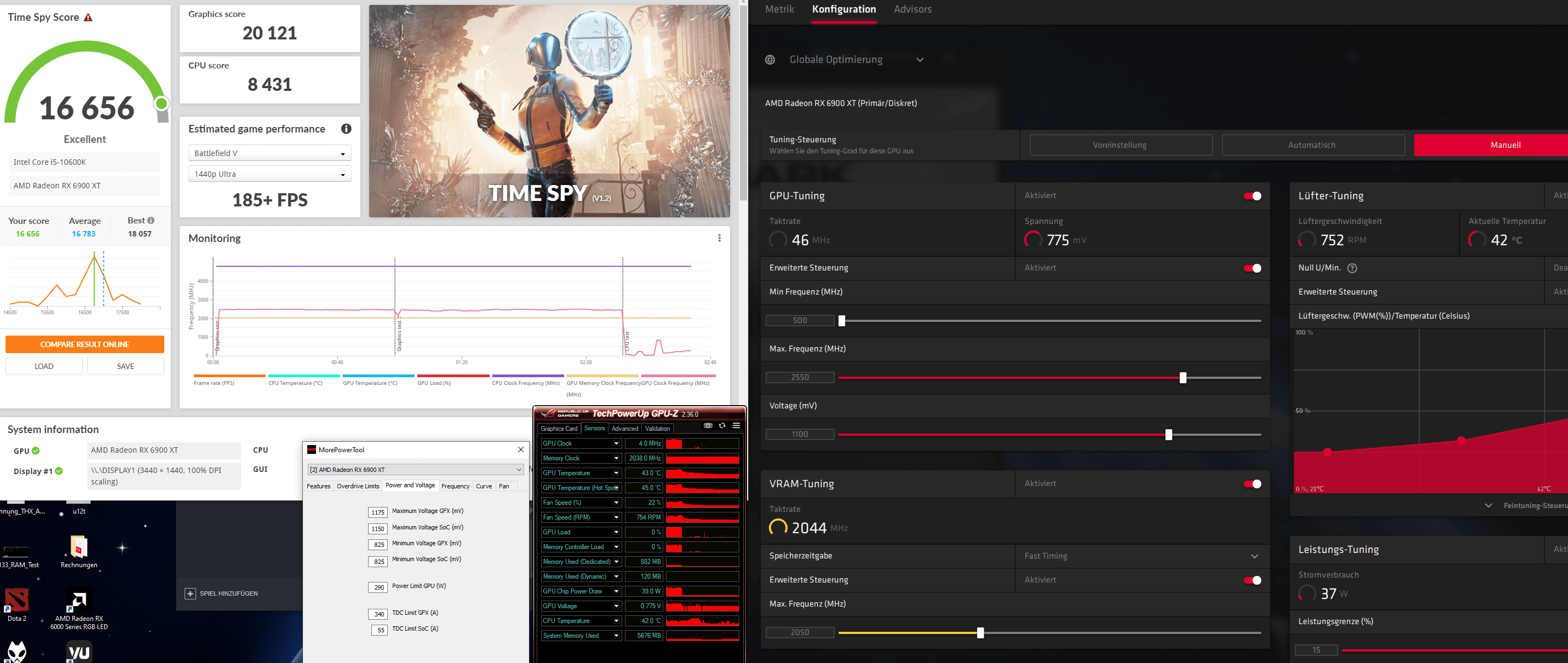Click the MorePowerTool title bar app icon
The width and height of the screenshot is (1568, 663).
tap(312, 450)
